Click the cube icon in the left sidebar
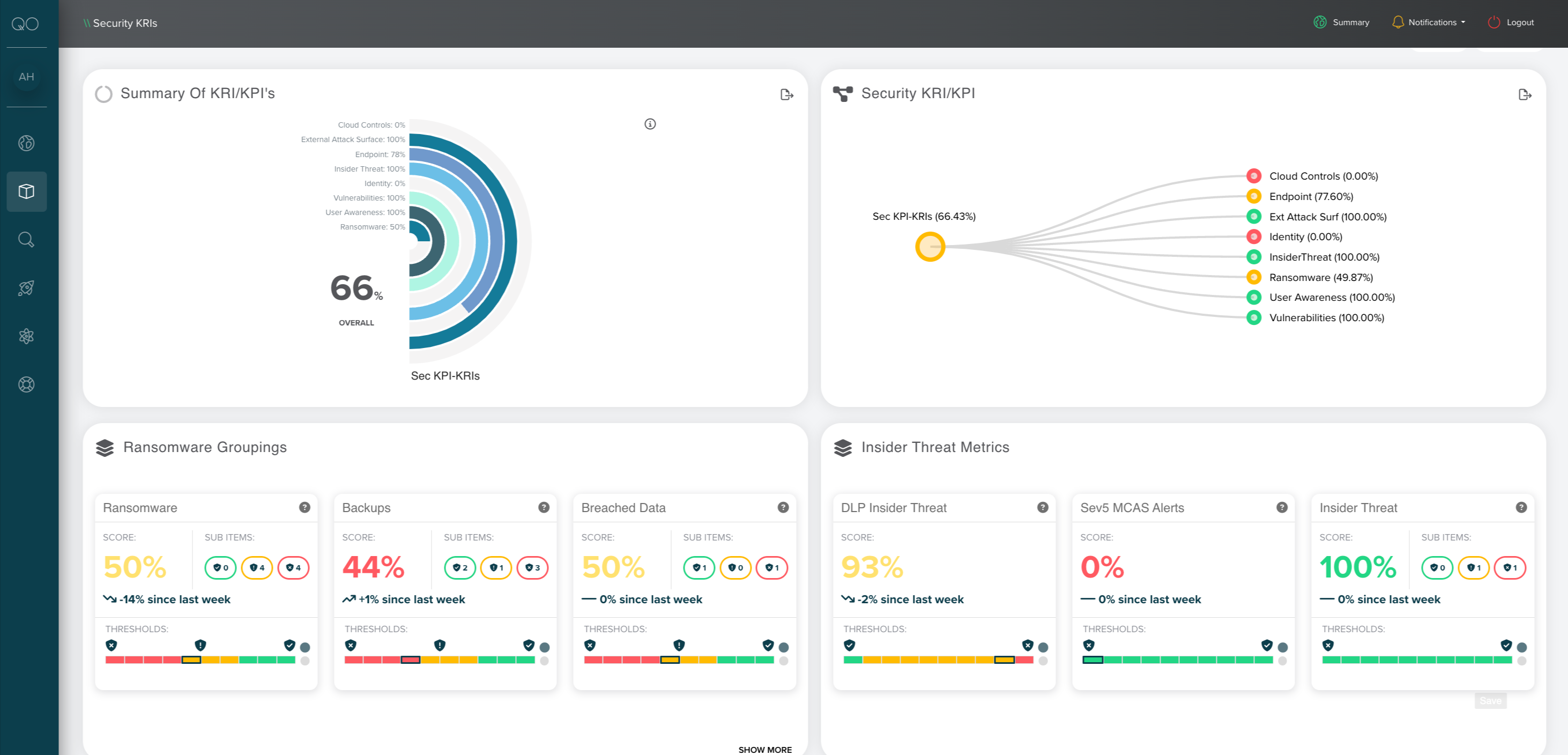Image resolution: width=1568 pixels, height=755 pixels. coord(26,191)
